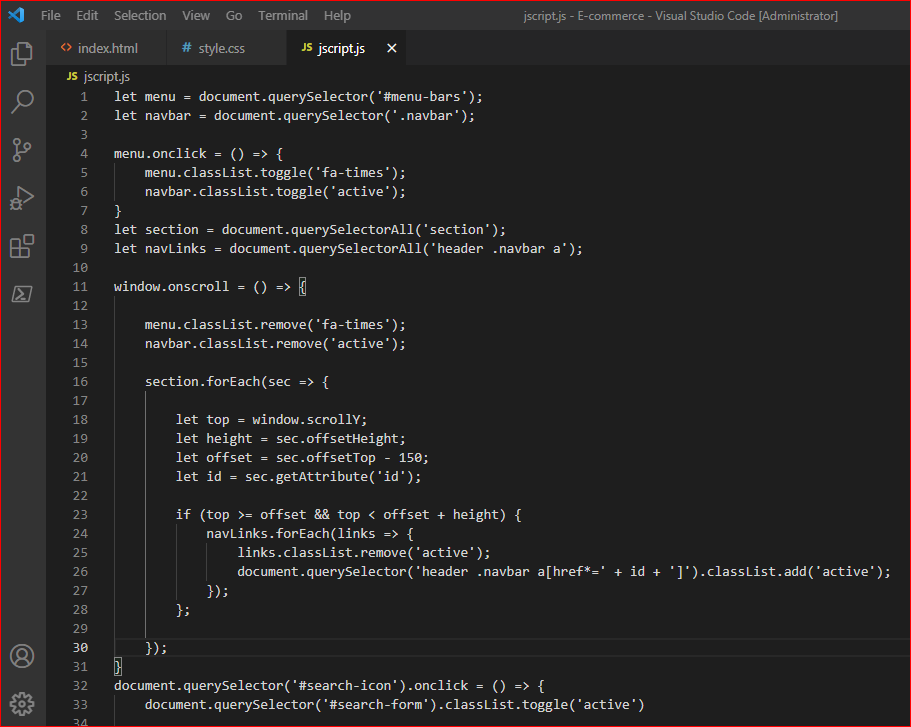Open the Manage gear icon
This screenshot has height=727, width=911.
pos(22,704)
